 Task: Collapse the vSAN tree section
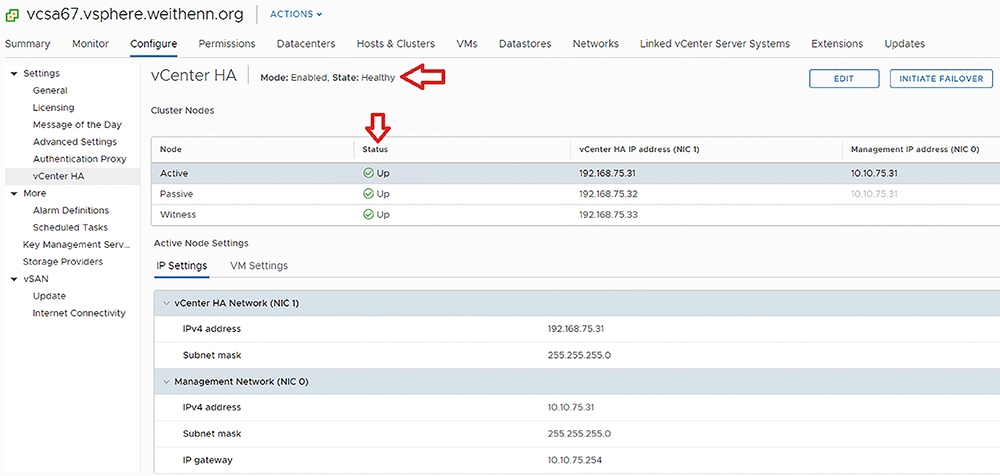14,279
